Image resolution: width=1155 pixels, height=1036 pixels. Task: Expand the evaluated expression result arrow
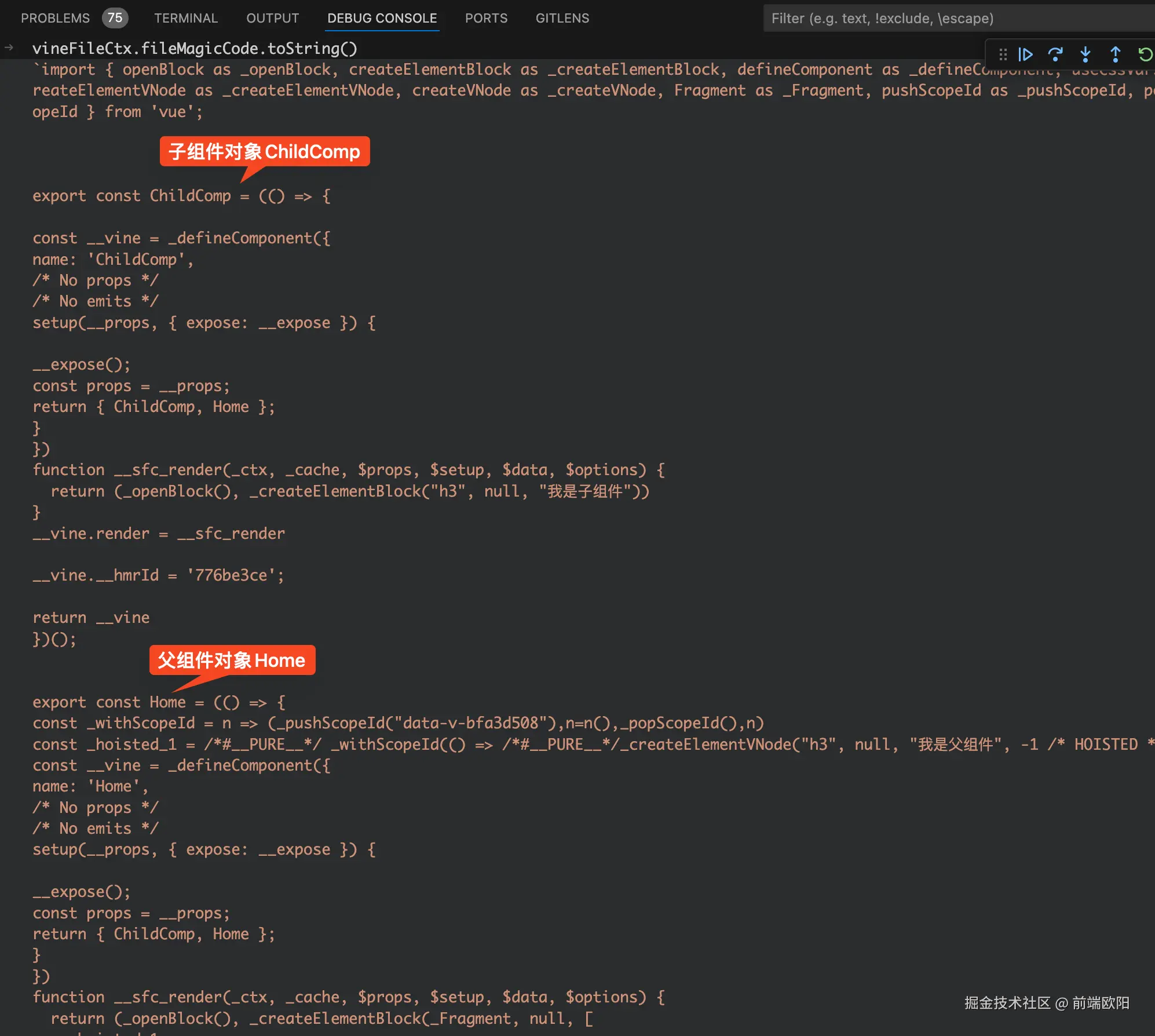point(10,48)
